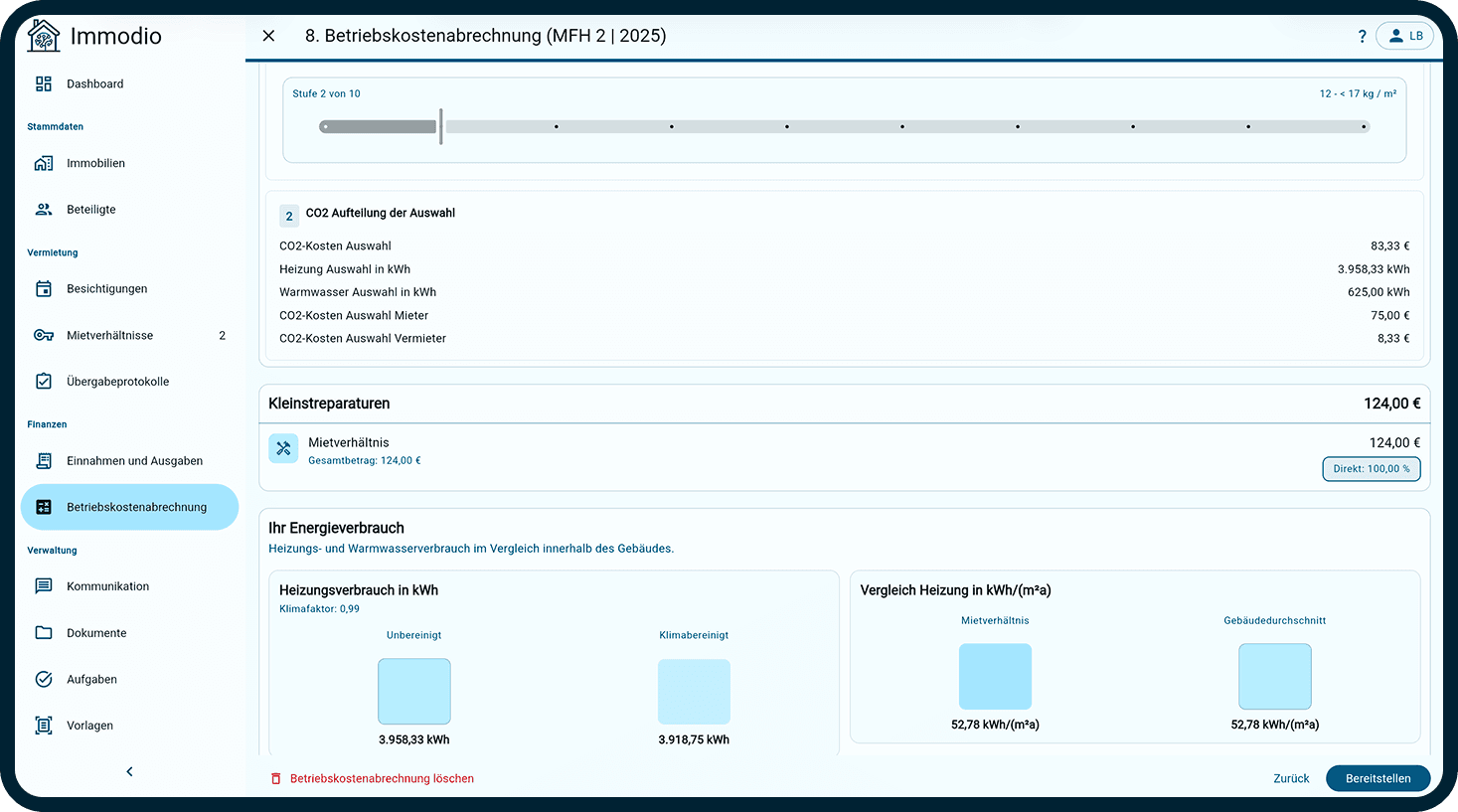Click the Mietverhältnisse key icon
Image resolution: width=1458 pixels, height=812 pixels.
point(44,335)
